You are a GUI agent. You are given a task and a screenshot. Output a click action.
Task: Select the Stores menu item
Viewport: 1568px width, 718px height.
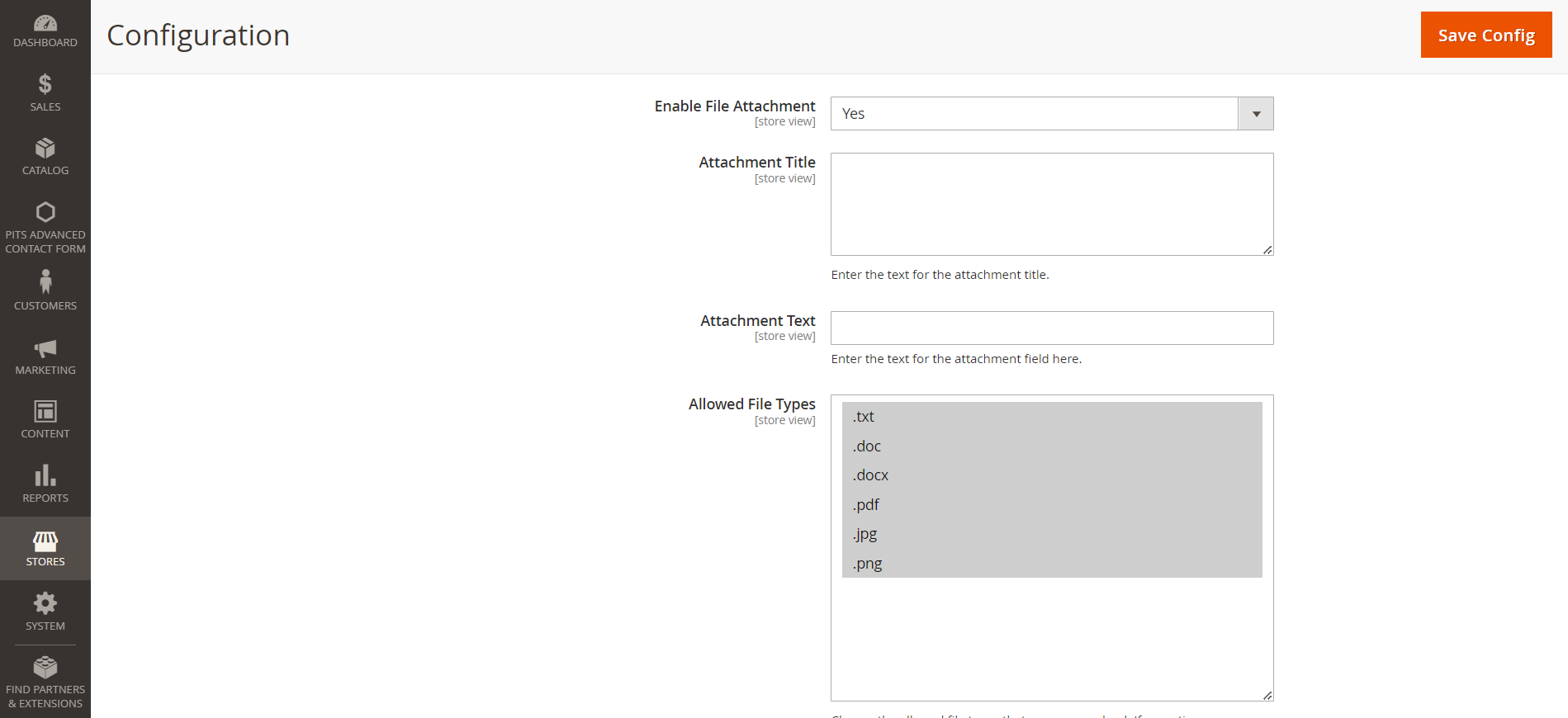coord(45,549)
